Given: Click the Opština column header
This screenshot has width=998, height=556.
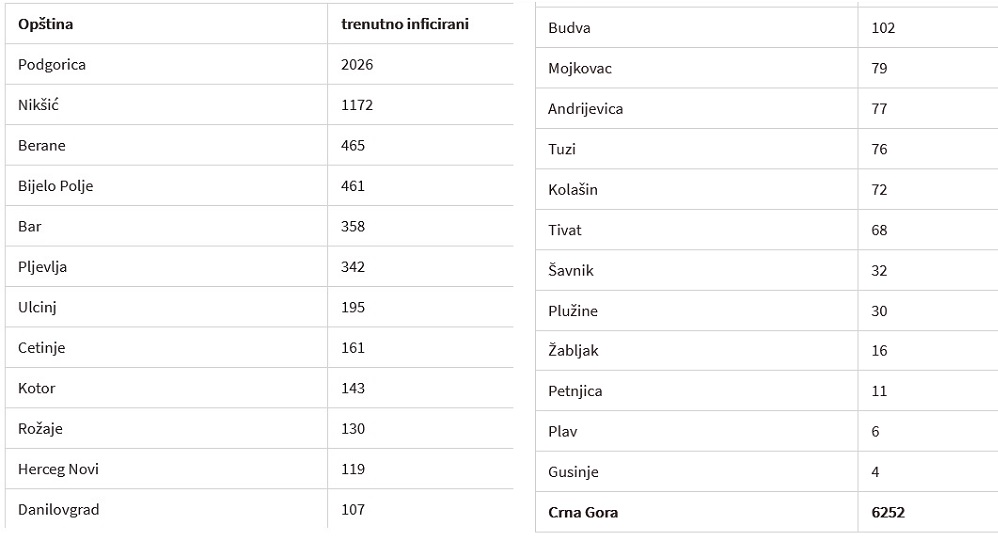Looking at the screenshot, I should point(45,24).
